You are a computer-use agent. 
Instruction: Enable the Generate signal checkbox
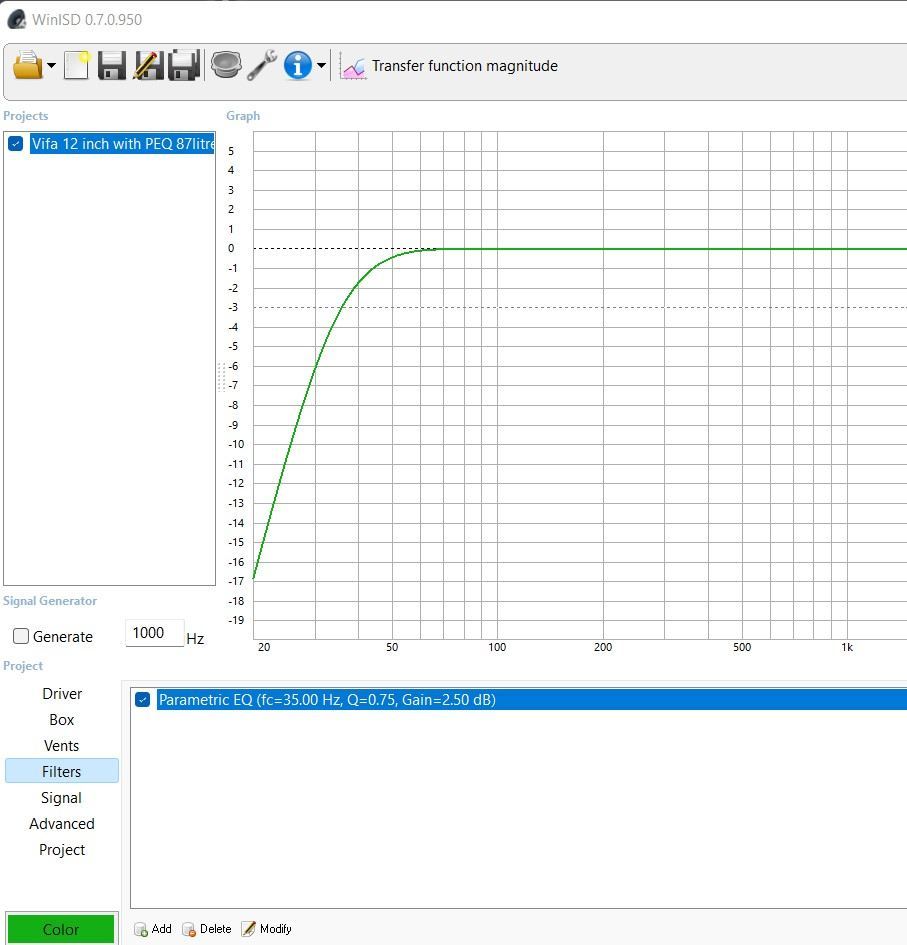click(21, 636)
